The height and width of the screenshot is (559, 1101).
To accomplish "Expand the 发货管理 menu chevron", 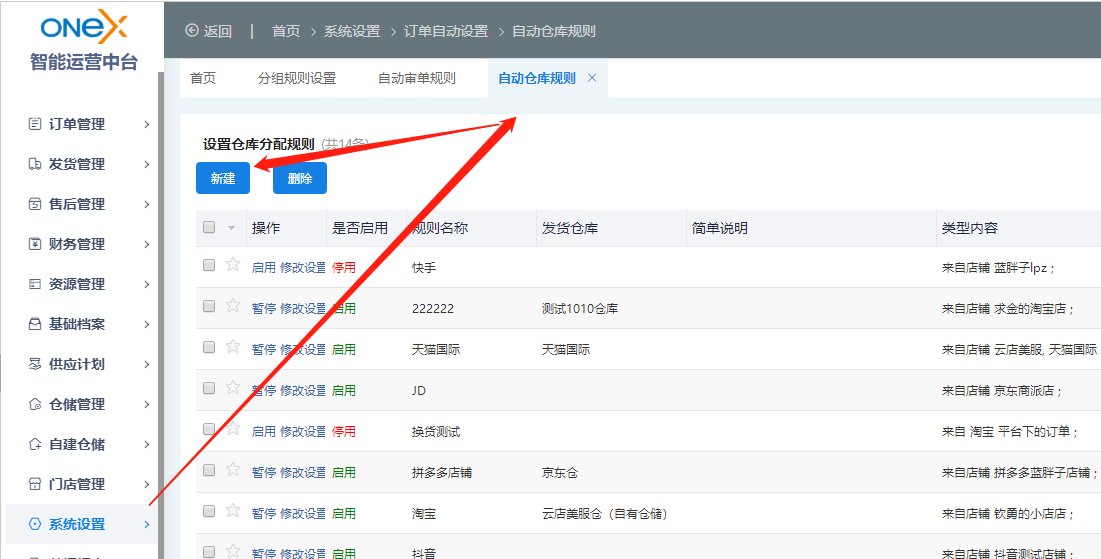I will tap(147, 164).
